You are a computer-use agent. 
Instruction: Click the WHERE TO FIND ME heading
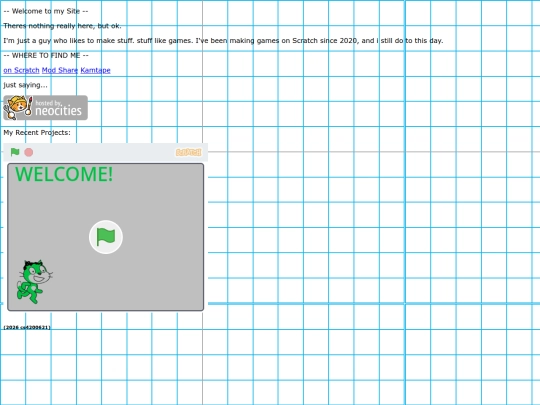[46, 55]
